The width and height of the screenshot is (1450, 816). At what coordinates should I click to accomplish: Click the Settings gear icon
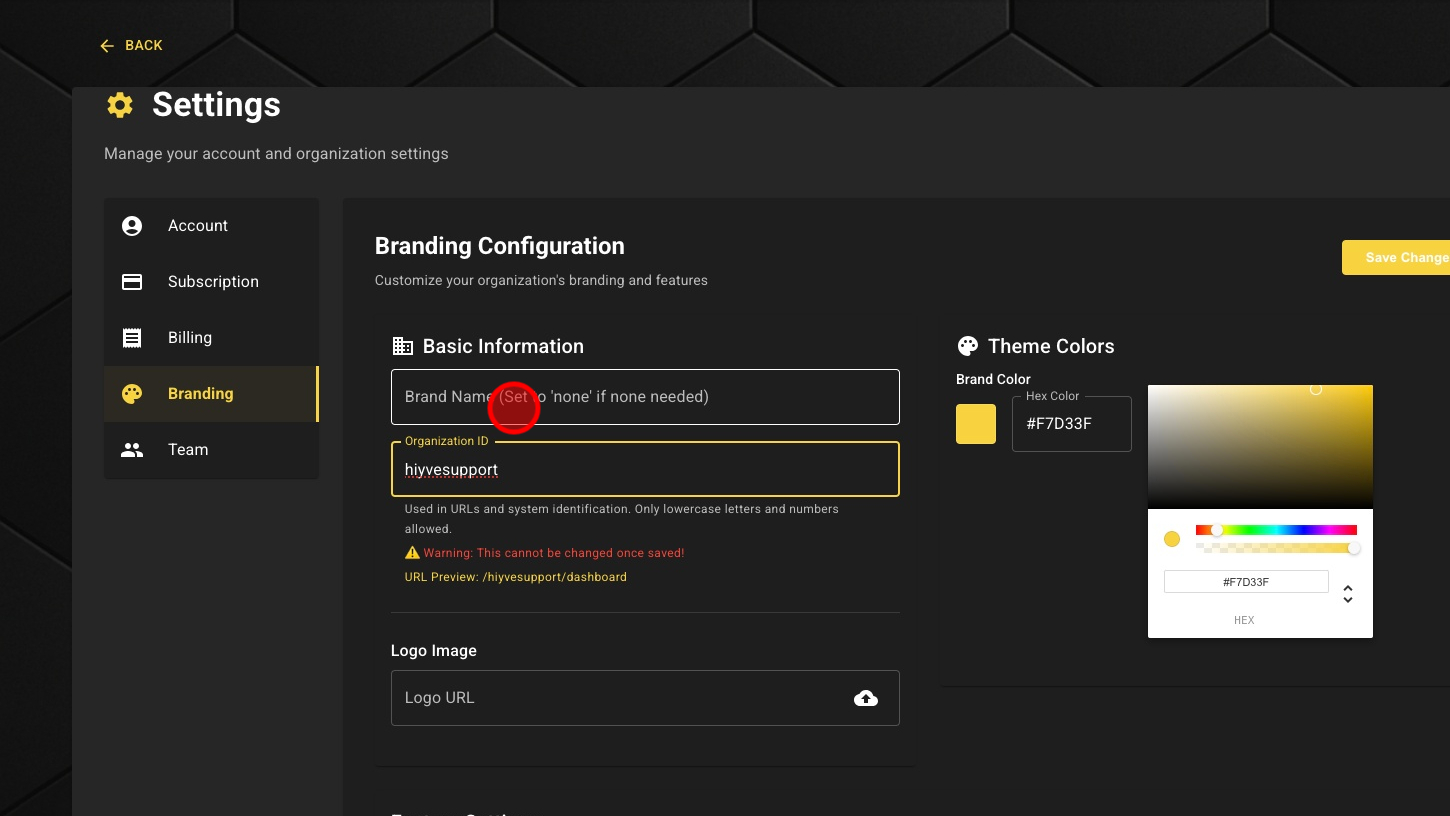pyautogui.click(x=120, y=105)
